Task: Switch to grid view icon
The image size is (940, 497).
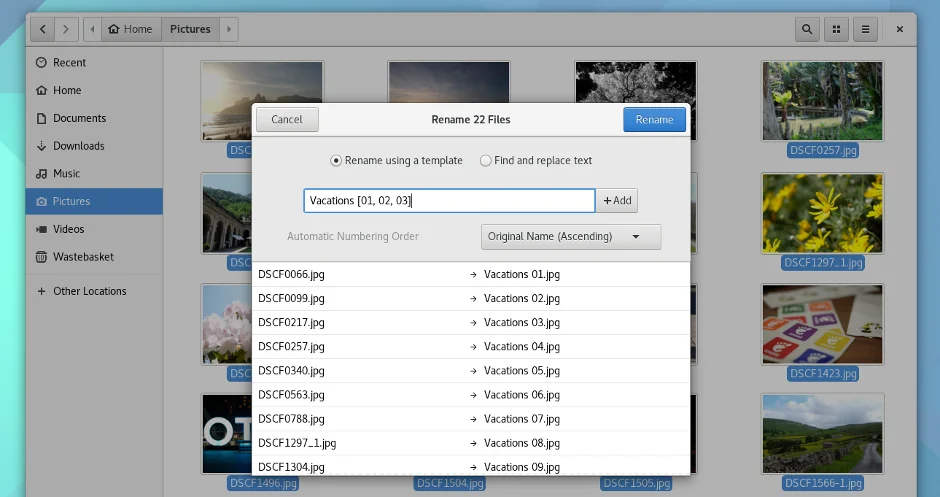Action: [836, 29]
